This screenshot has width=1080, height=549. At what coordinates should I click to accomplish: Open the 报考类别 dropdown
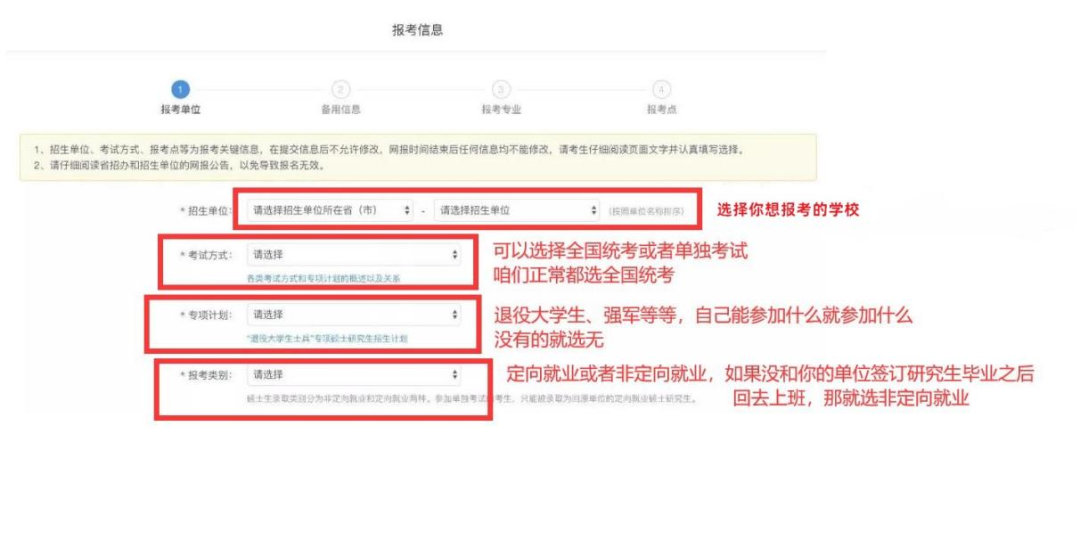tap(354, 375)
